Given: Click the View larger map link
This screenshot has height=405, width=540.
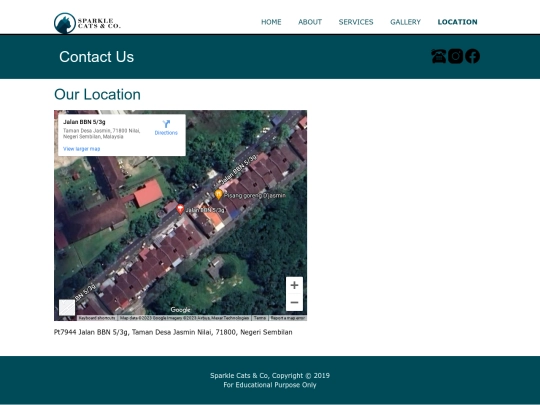Looking at the screenshot, I should (x=82, y=149).
